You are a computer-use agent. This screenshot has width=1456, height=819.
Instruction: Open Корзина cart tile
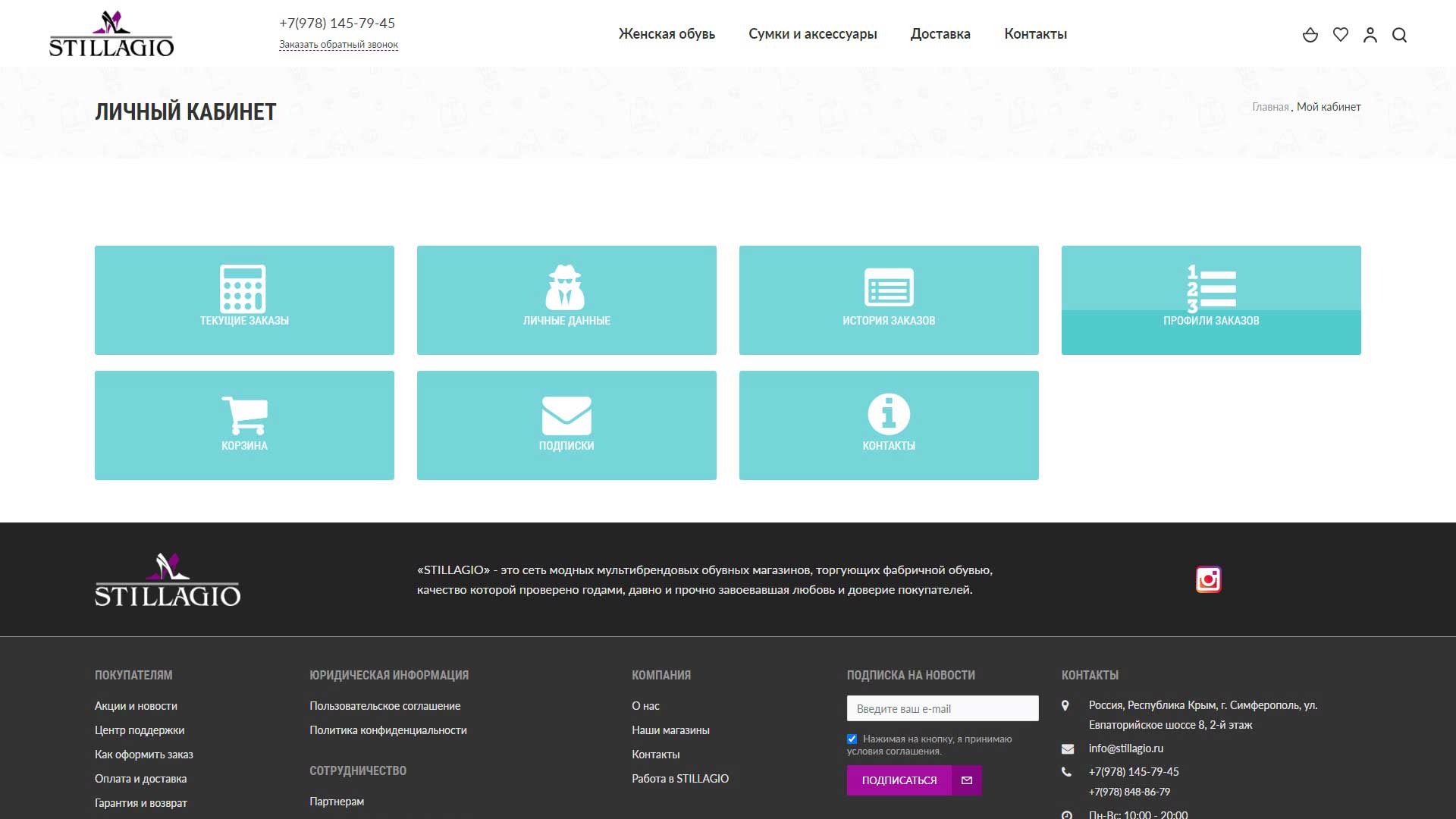pos(244,425)
